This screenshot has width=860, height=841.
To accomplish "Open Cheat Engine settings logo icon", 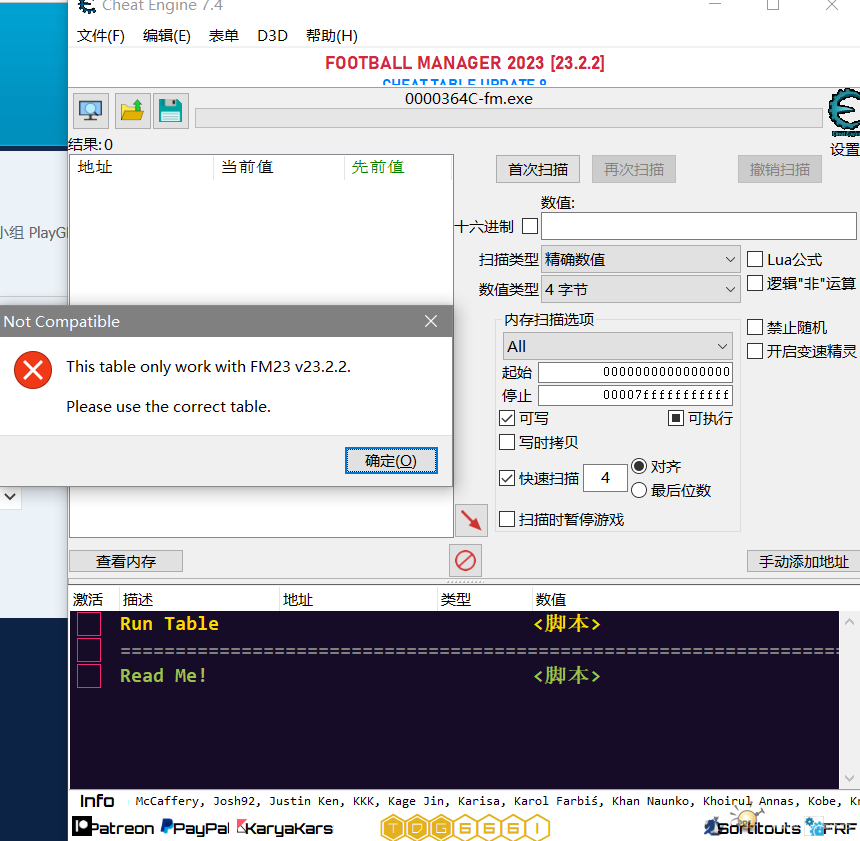I will pyautogui.click(x=845, y=112).
